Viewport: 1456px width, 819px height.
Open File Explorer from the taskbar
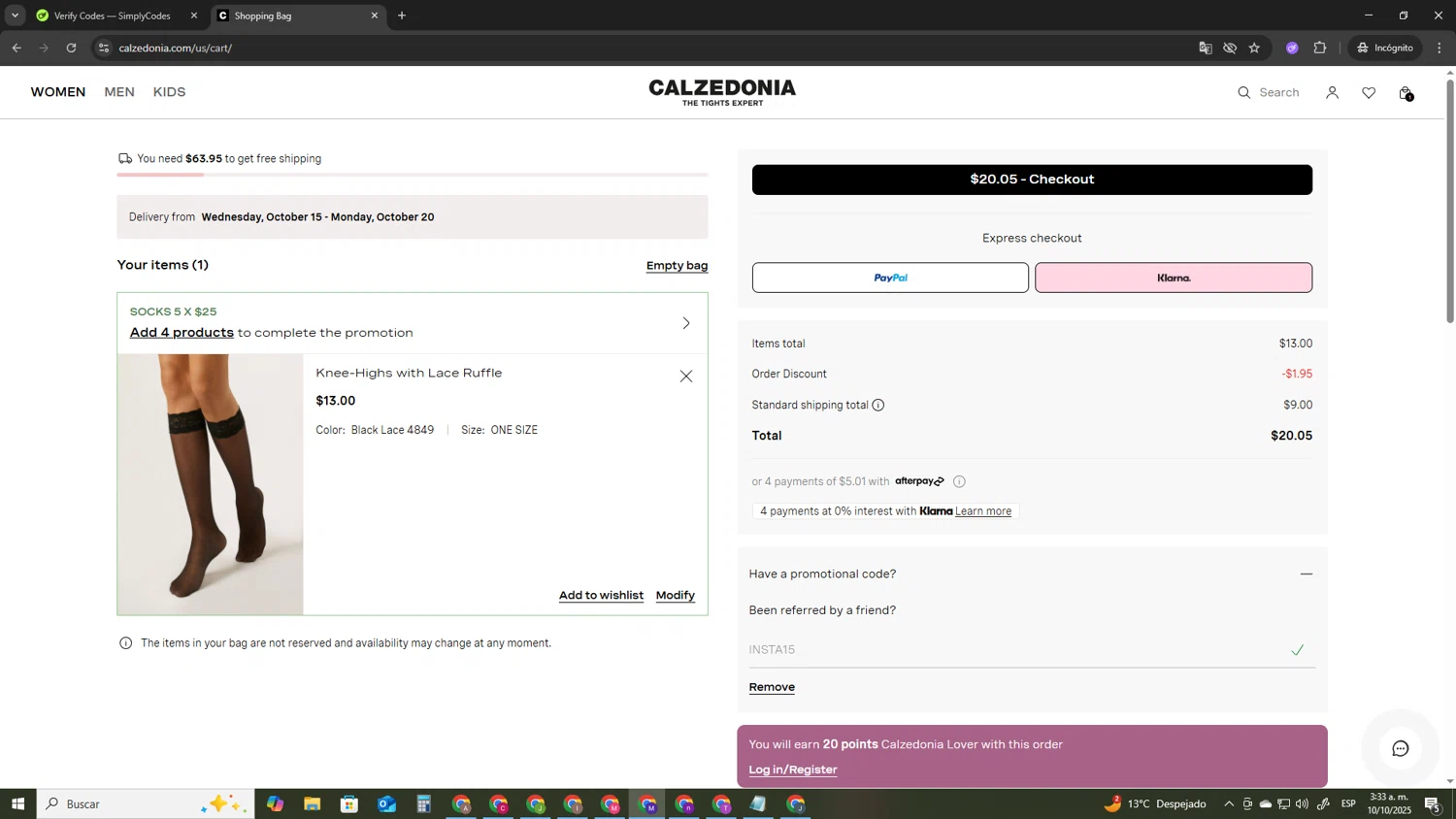click(x=312, y=803)
